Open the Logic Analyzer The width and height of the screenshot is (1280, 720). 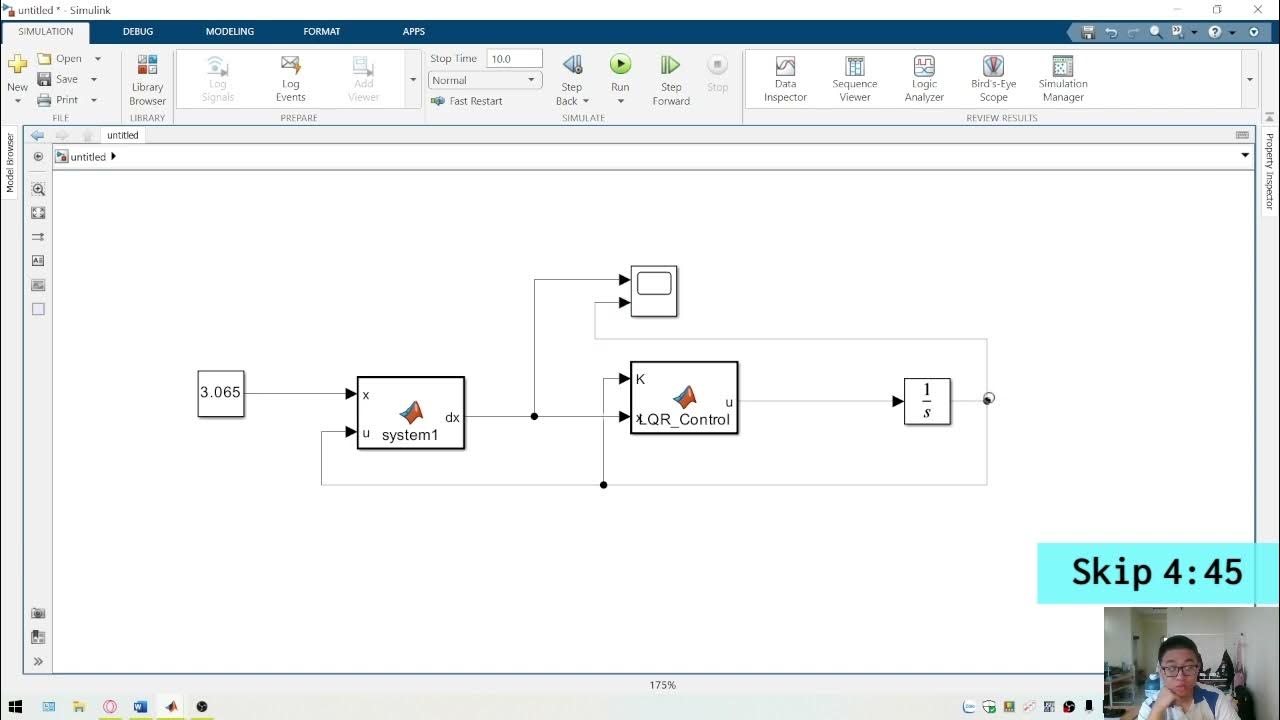tap(924, 79)
